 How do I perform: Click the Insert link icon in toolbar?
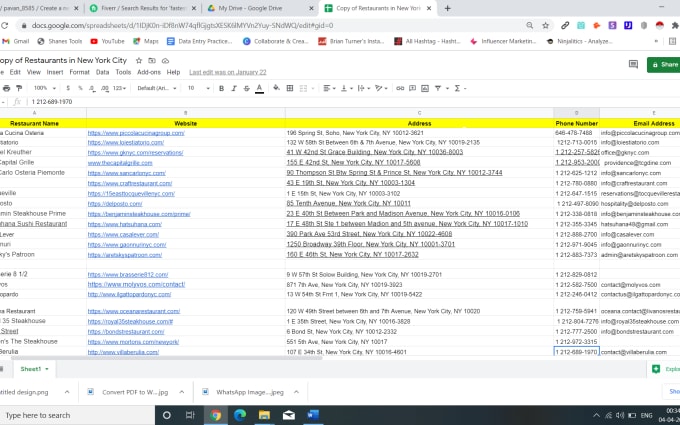click(x=400, y=88)
